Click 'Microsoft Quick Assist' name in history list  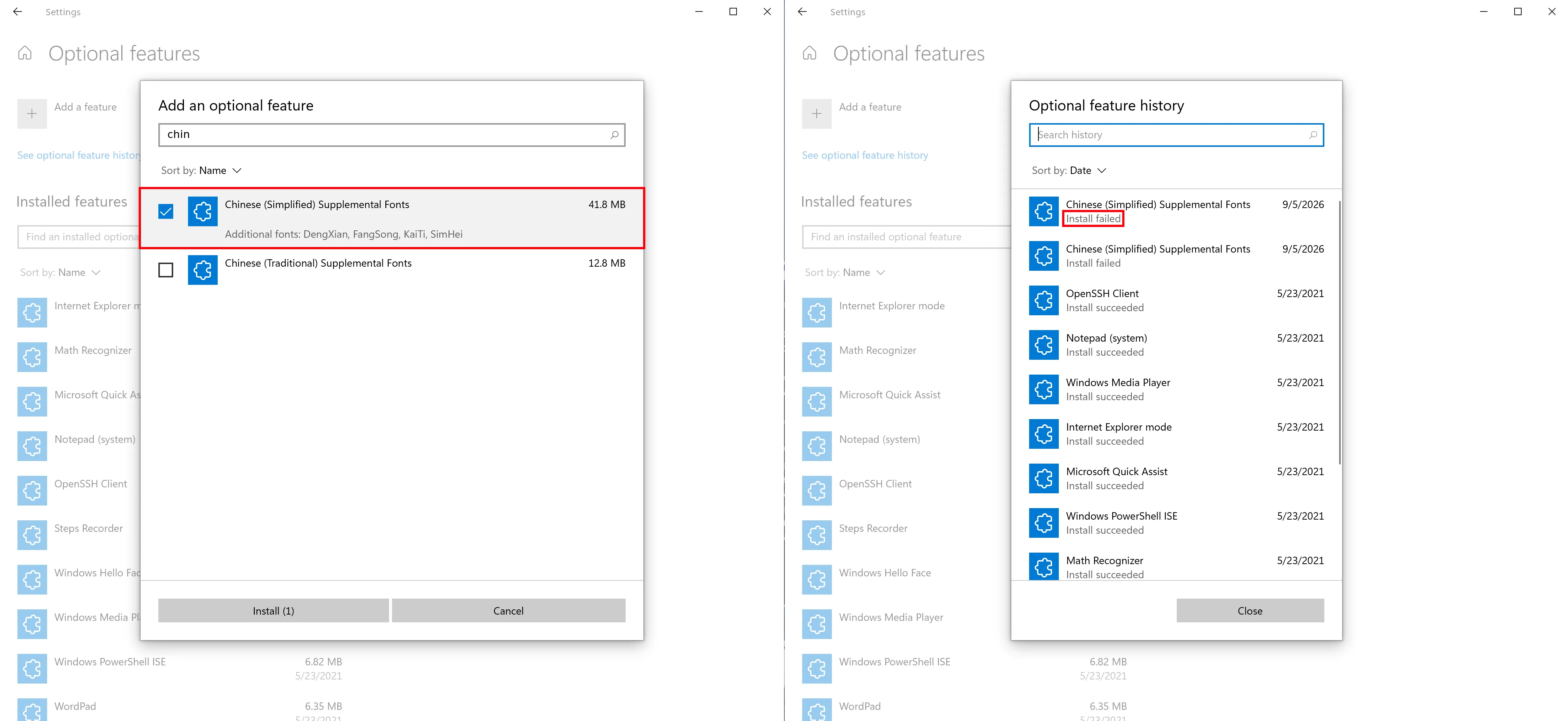pyautogui.click(x=1116, y=471)
